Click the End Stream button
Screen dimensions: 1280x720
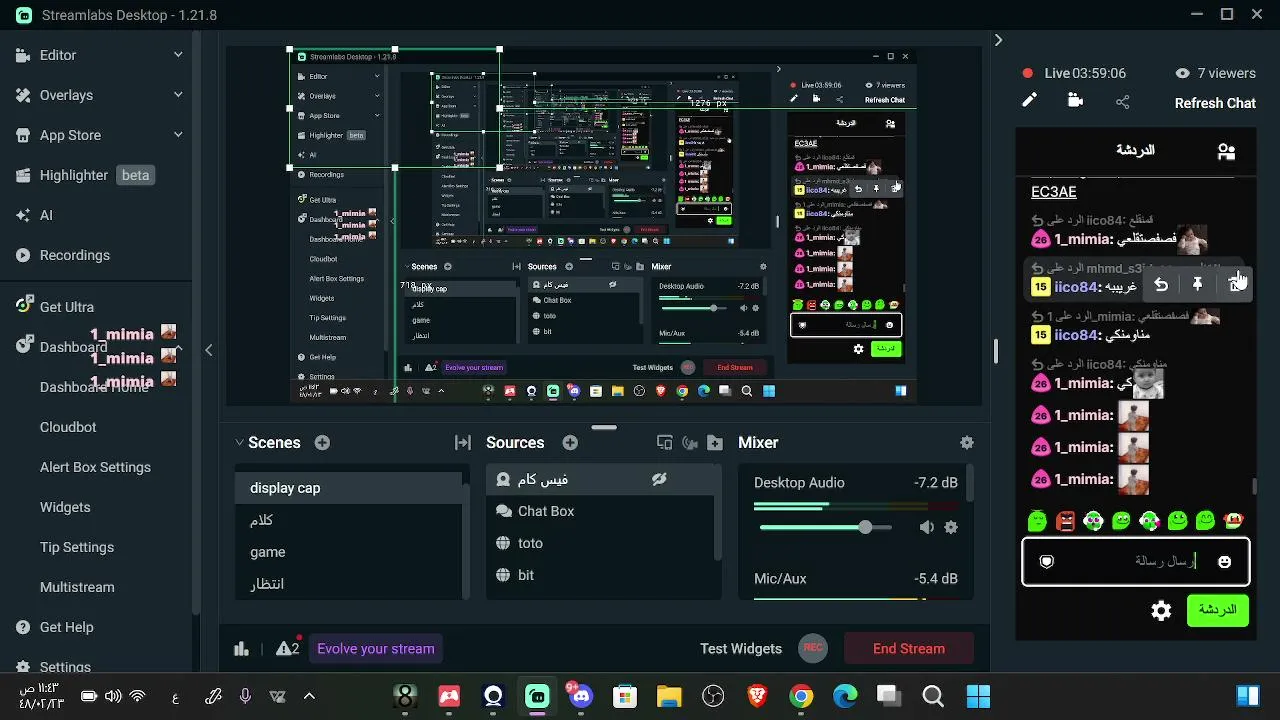pyautogui.click(x=909, y=648)
